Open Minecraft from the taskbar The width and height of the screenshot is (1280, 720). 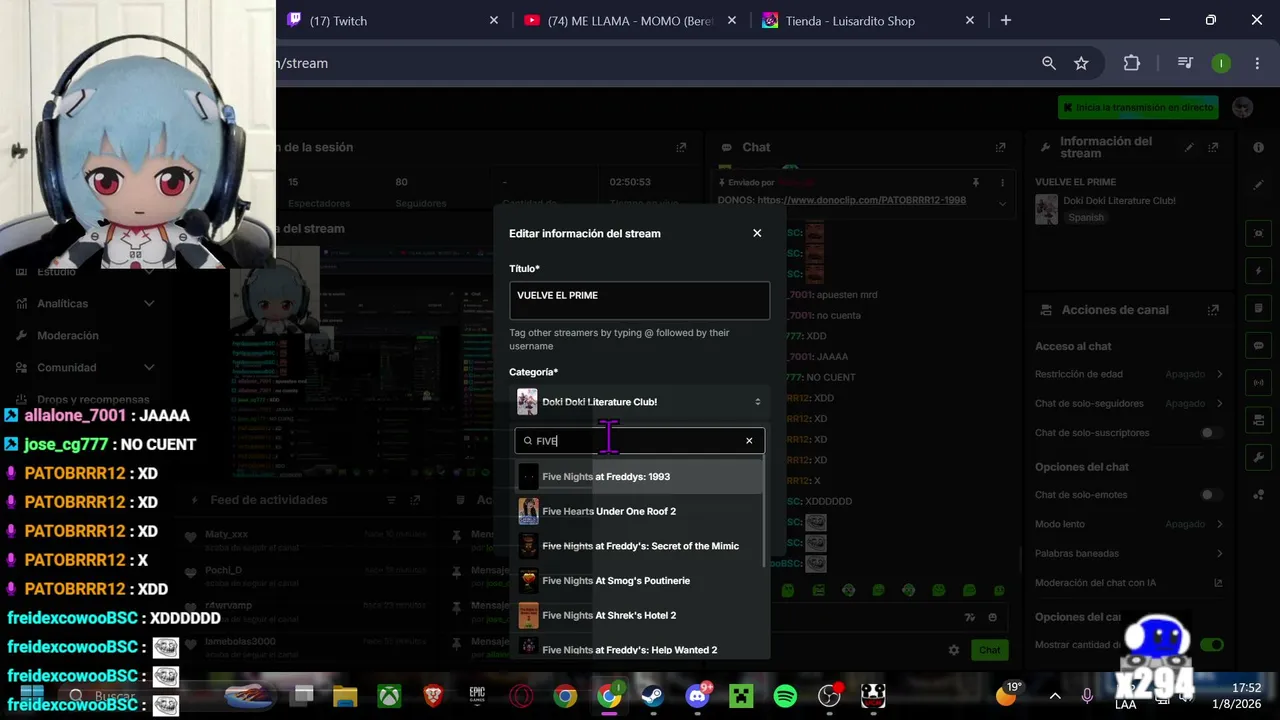(x=741, y=695)
